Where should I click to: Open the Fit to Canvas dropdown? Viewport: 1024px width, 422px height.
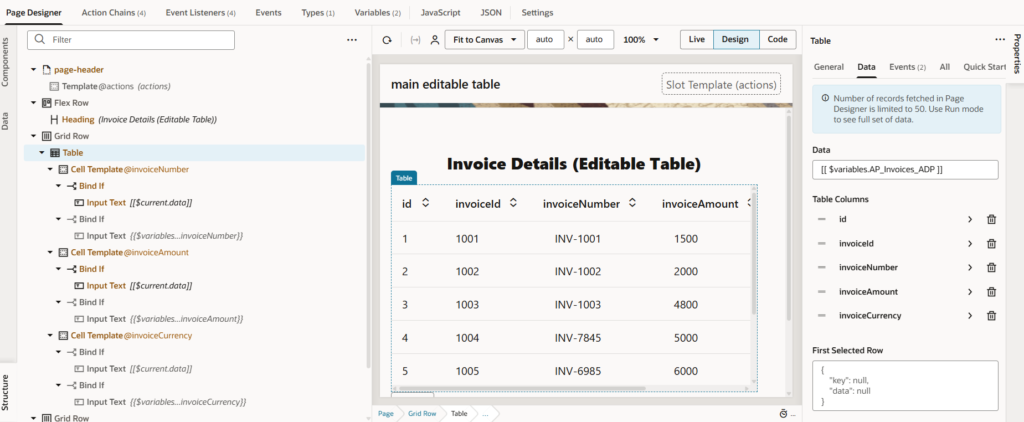pyautogui.click(x=486, y=40)
